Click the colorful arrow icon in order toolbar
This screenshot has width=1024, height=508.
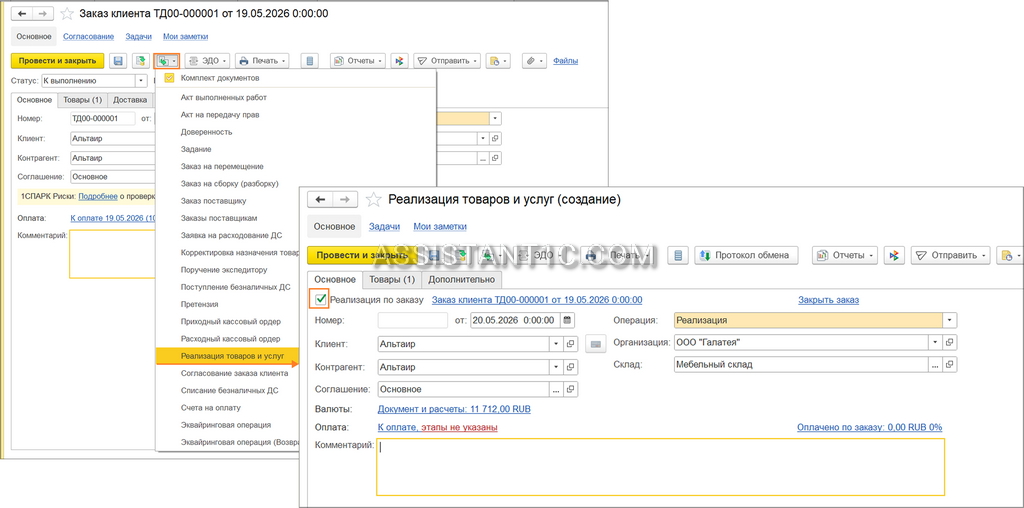point(400,61)
